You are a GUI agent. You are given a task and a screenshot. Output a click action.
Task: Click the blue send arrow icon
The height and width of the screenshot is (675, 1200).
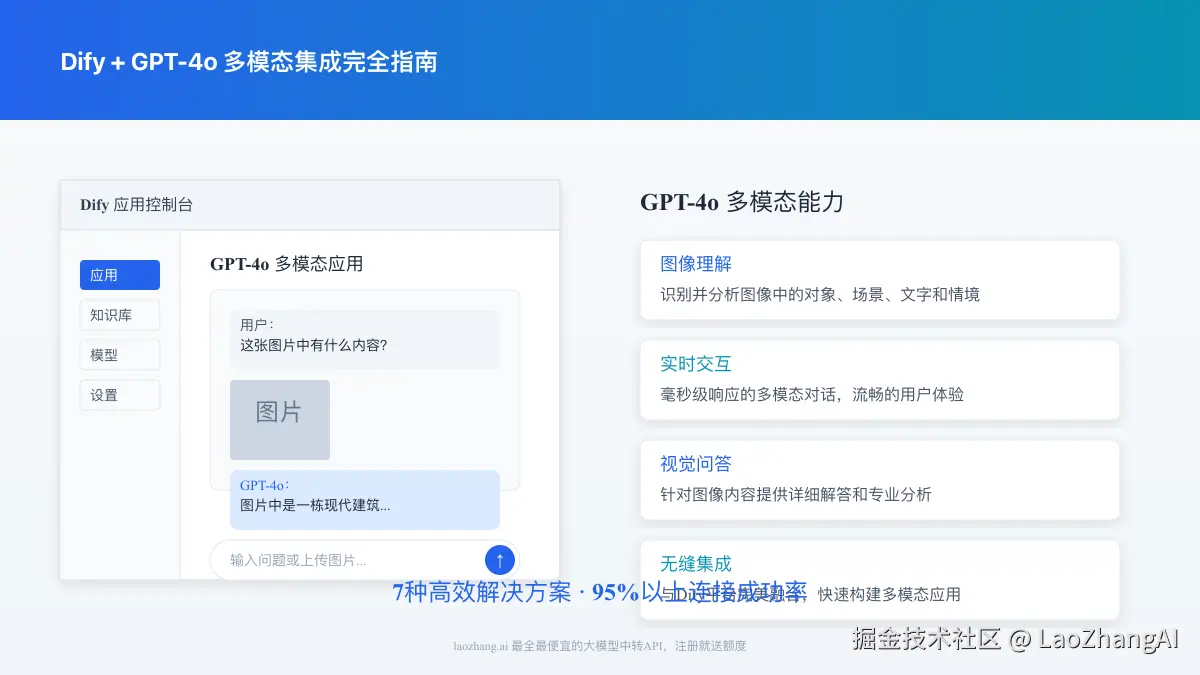499,559
